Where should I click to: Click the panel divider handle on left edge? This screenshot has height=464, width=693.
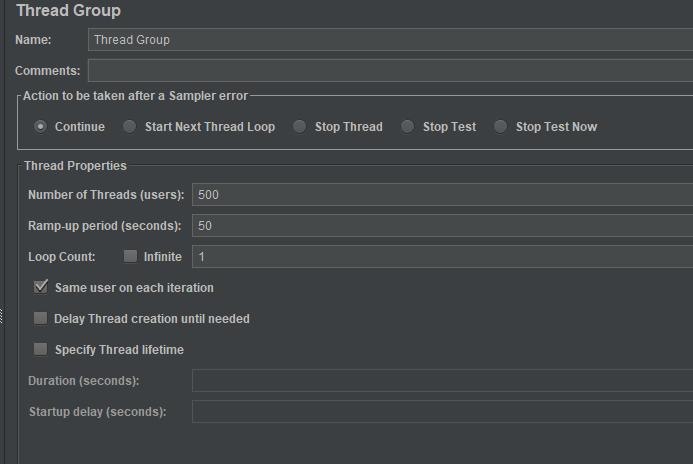(x=2, y=316)
